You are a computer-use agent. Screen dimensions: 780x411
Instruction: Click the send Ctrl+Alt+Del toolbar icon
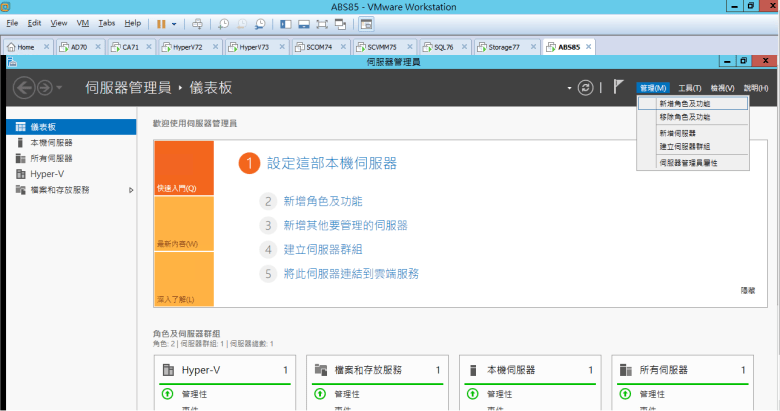tap(197, 23)
